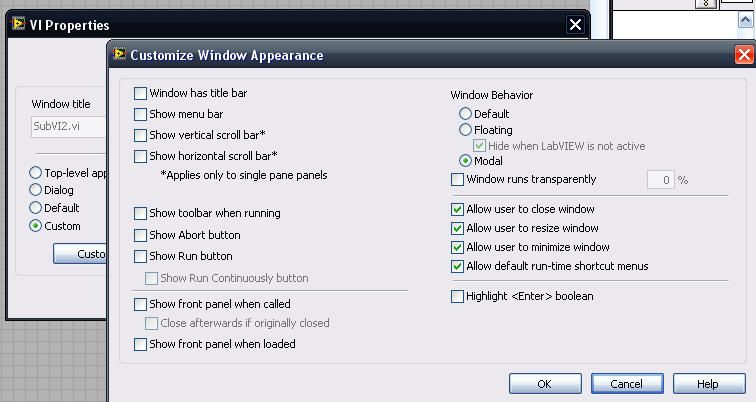Close the VI Properties window
The image size is (756, 402).
pyautogui.click(x=575, y=25)
